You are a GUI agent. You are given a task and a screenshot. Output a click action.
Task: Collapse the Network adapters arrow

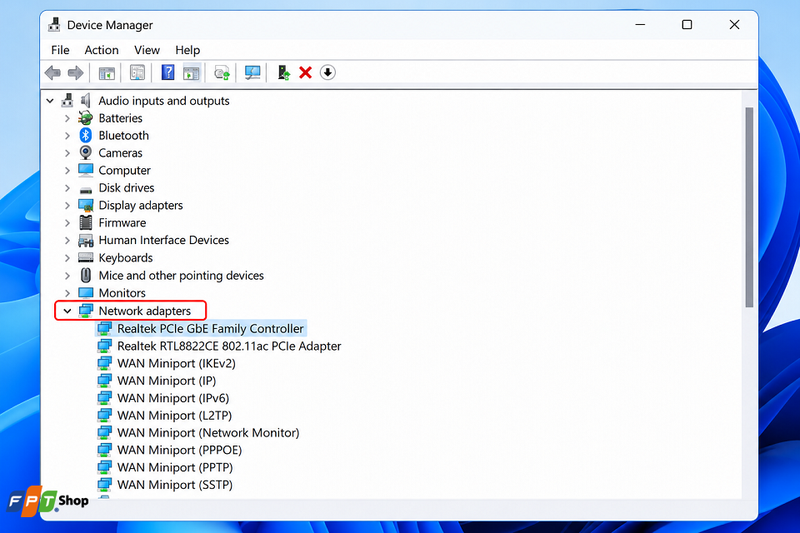(x=67, y=311)
